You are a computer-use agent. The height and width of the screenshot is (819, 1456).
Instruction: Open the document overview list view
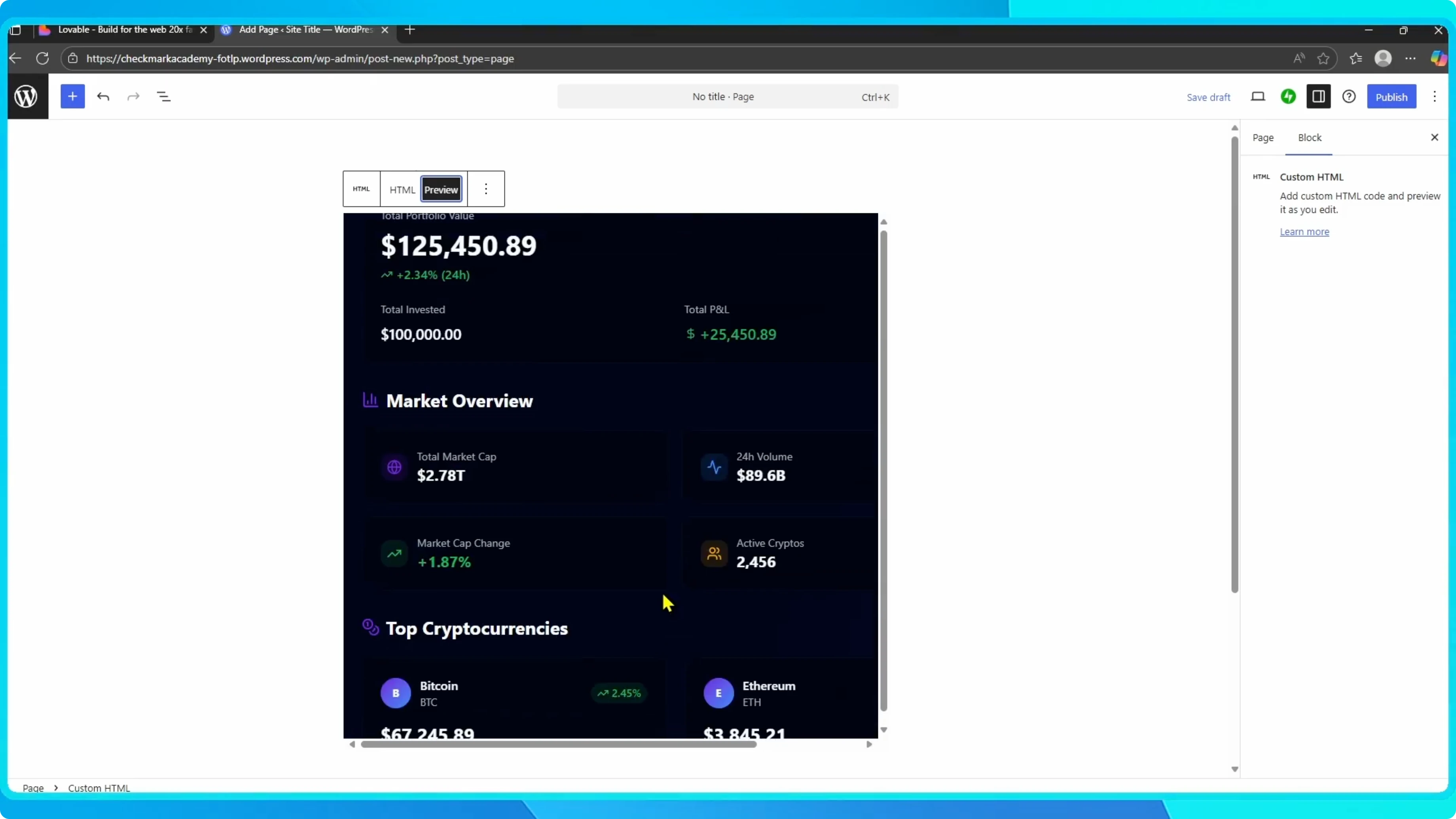[x=164, y=97]
